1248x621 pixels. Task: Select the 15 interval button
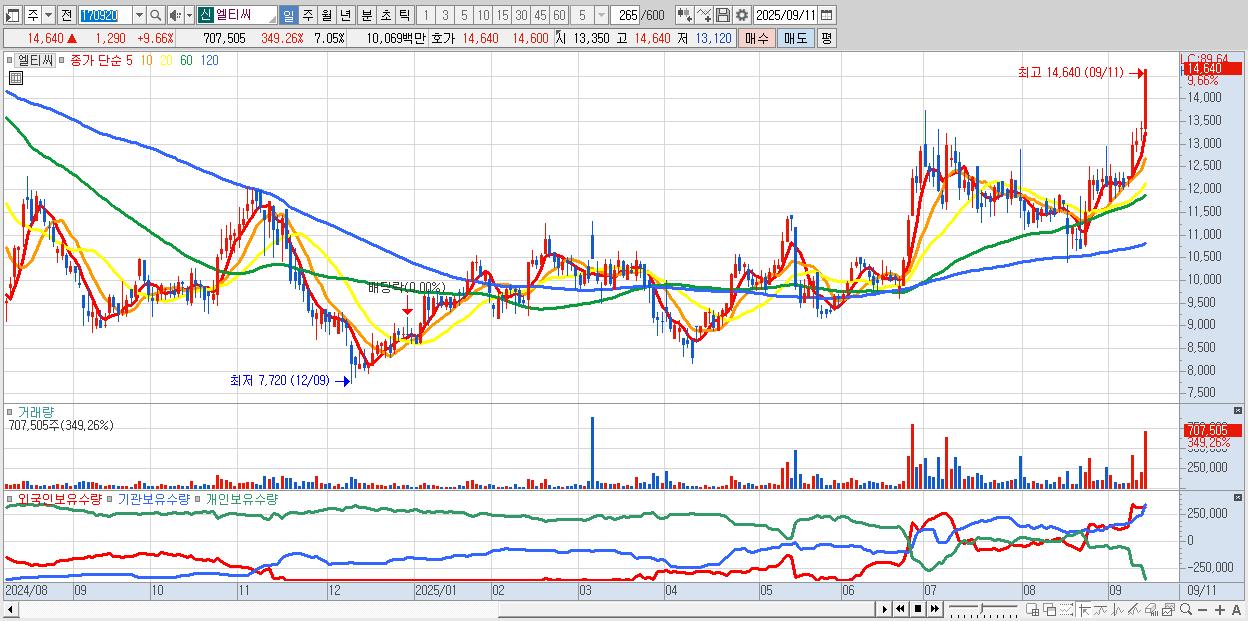click(x=502, y=15)
